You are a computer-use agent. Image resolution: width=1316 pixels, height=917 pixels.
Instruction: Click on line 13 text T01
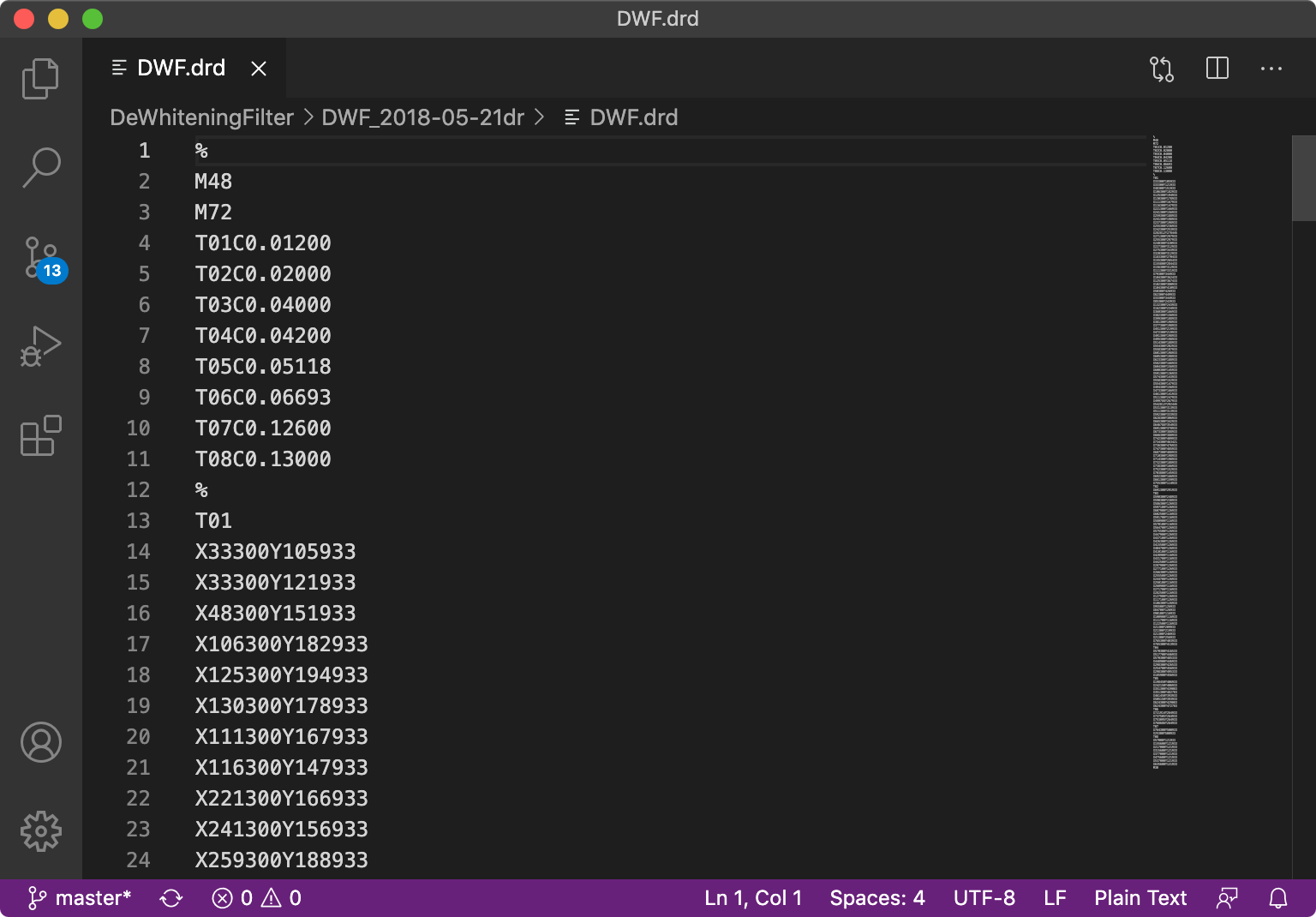coord(213,521)
